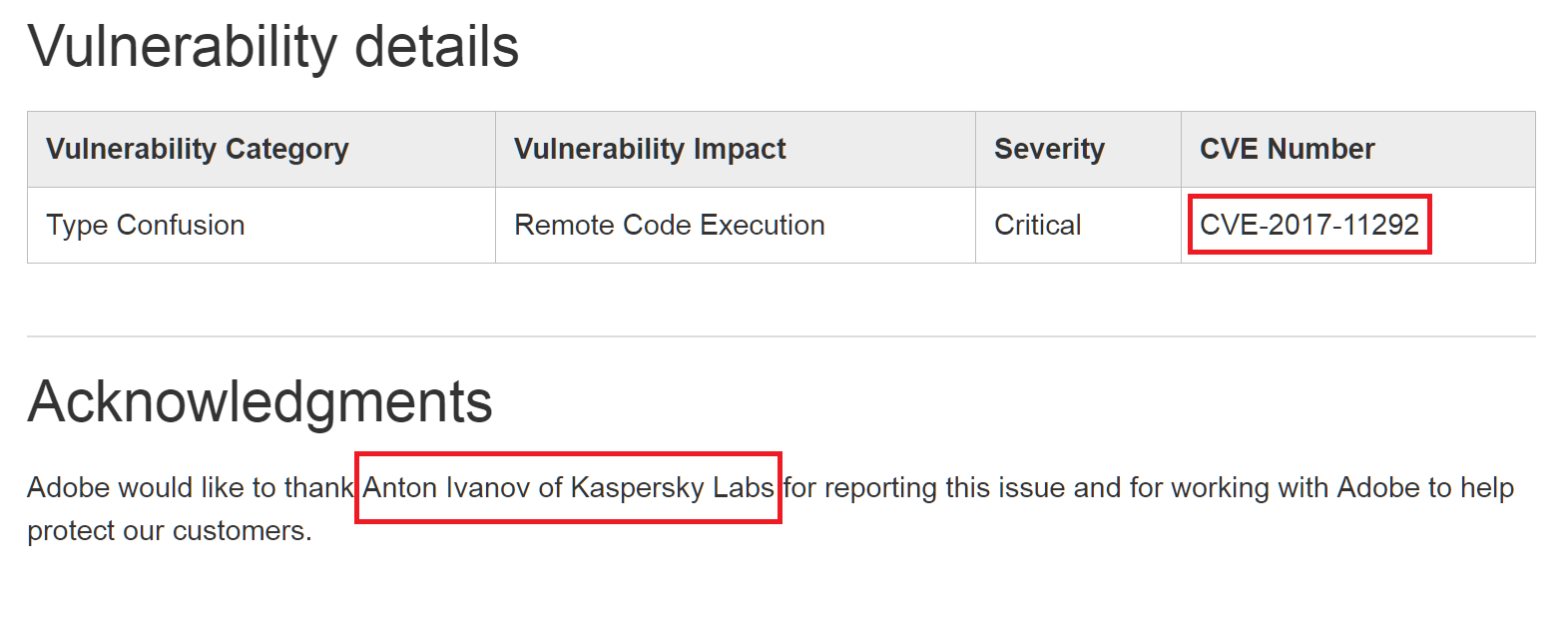Click the "Adobe would like to thank" text
Image resolution: width=1568 pixels, height=630 pixels.
coord(190,487)
